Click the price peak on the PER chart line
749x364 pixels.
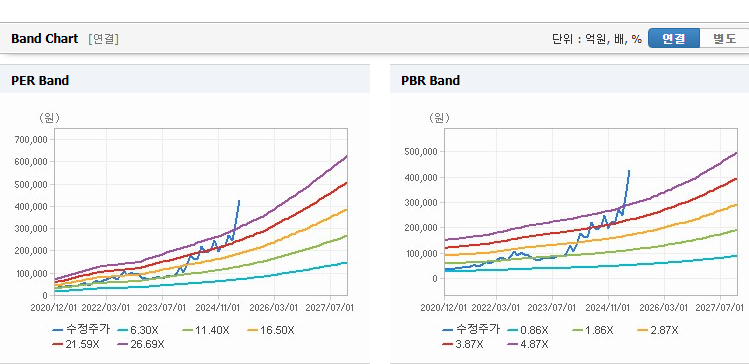239,201
